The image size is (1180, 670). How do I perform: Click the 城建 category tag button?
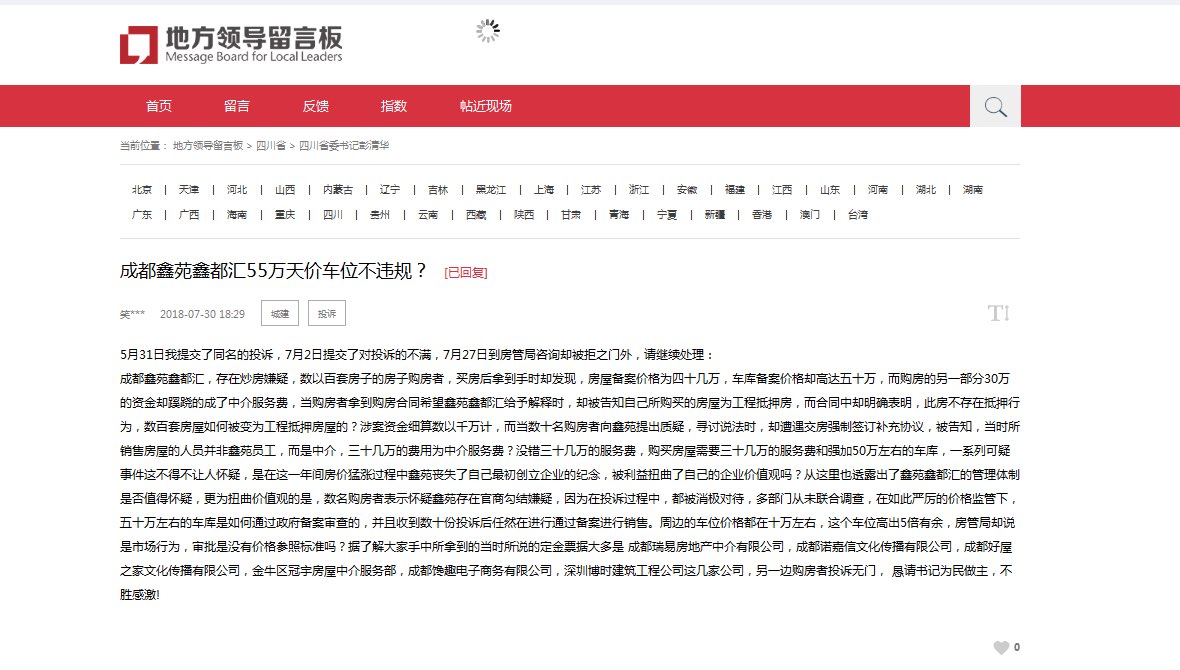(x=279, y=314)
